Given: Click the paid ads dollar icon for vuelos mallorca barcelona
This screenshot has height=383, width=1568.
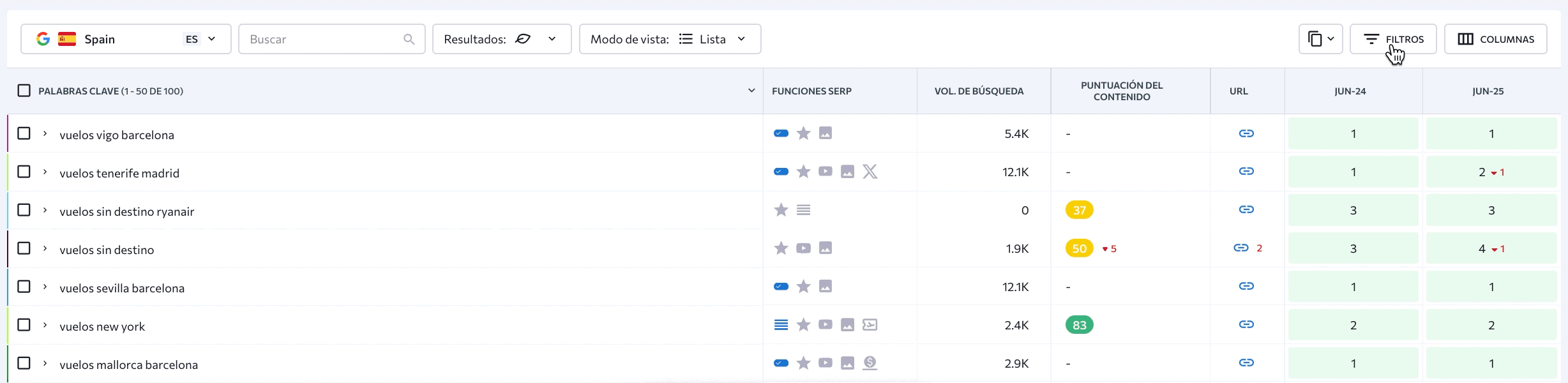Looking at the screenshot, I should [870, 363].
